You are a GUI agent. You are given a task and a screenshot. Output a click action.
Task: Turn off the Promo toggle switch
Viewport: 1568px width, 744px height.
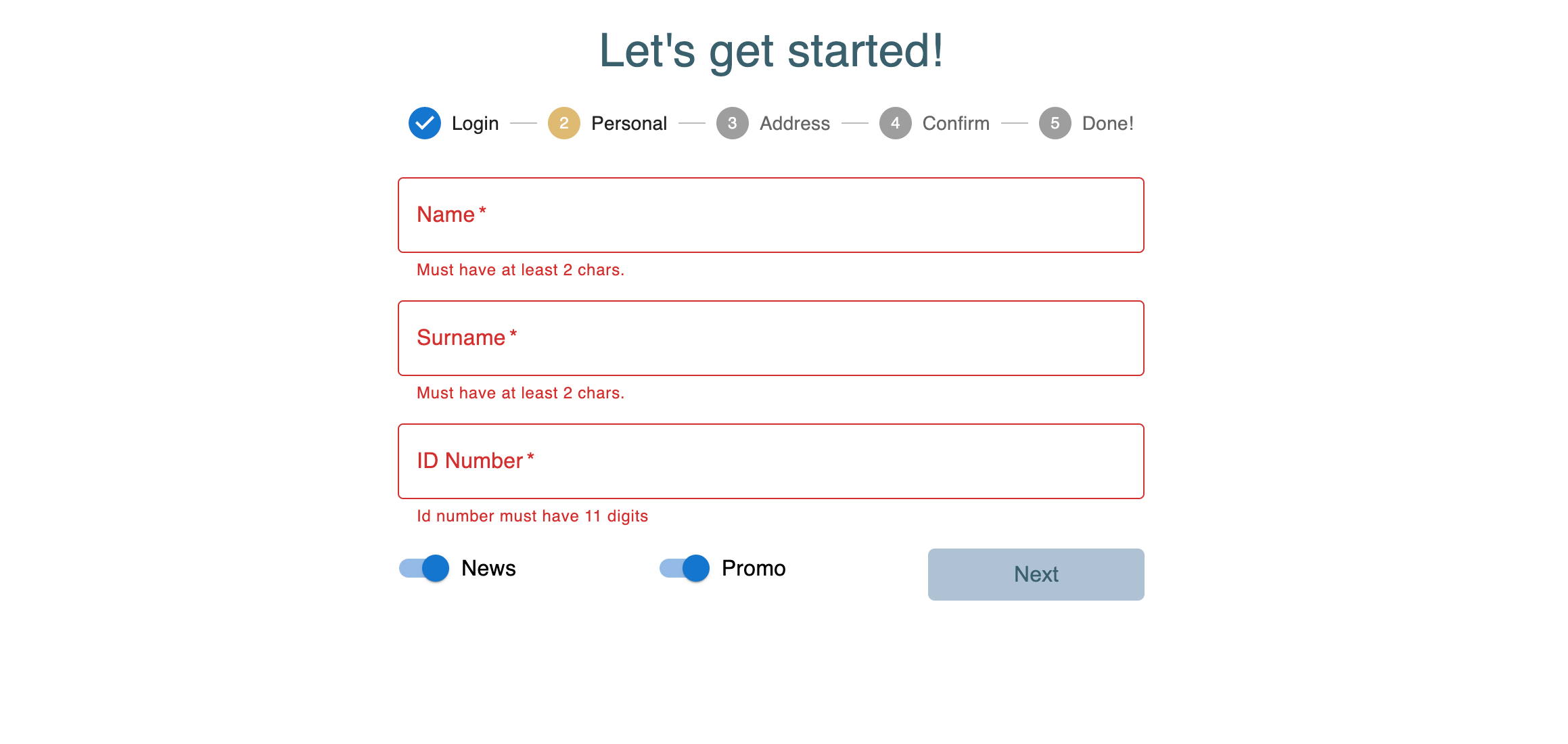click(x=685, y=568)
